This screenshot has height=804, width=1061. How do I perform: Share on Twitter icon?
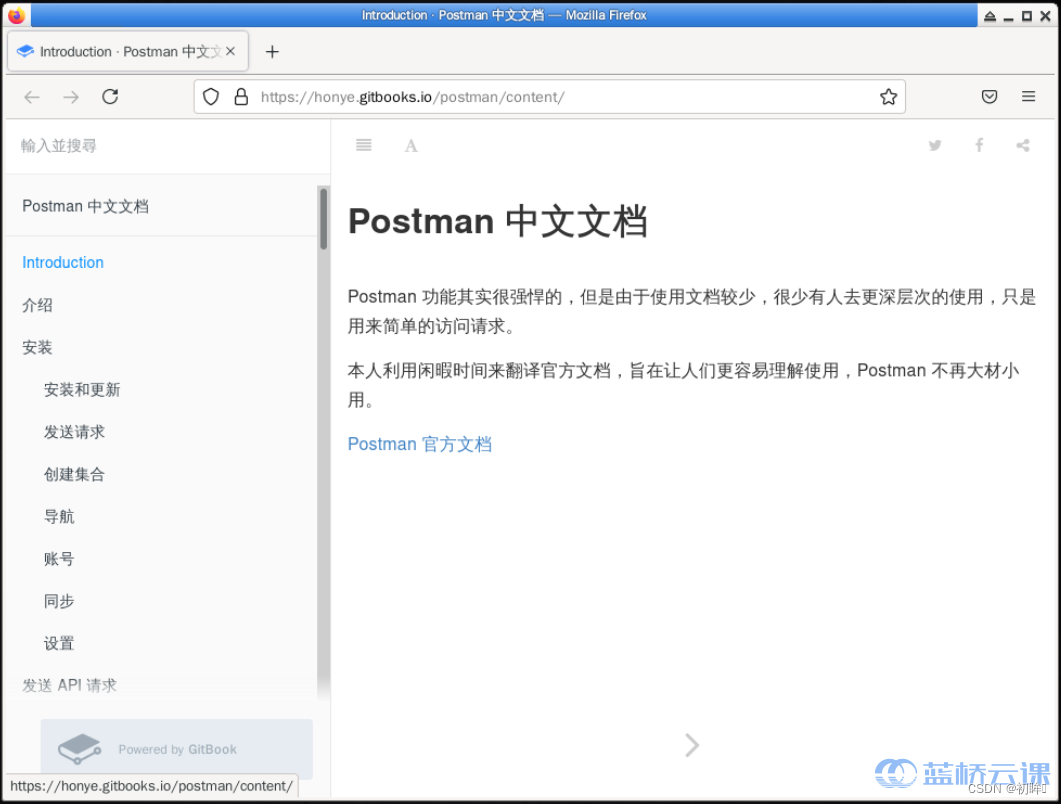pyautogui.click(x=935, y=145)
